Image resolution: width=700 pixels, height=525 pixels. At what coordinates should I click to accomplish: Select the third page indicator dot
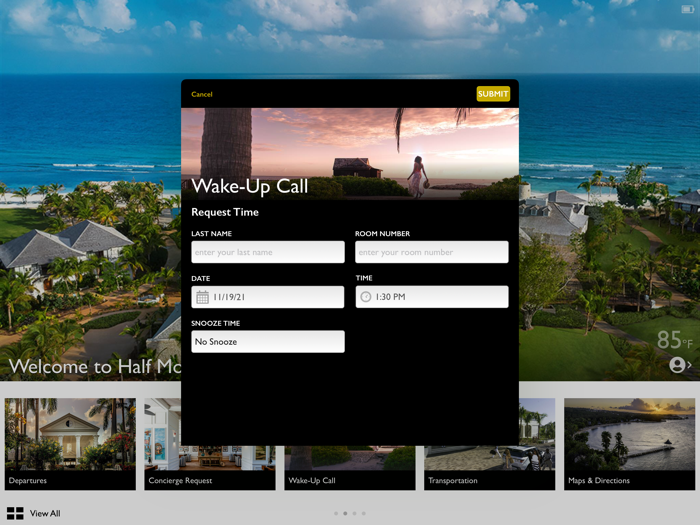[354, 513]
